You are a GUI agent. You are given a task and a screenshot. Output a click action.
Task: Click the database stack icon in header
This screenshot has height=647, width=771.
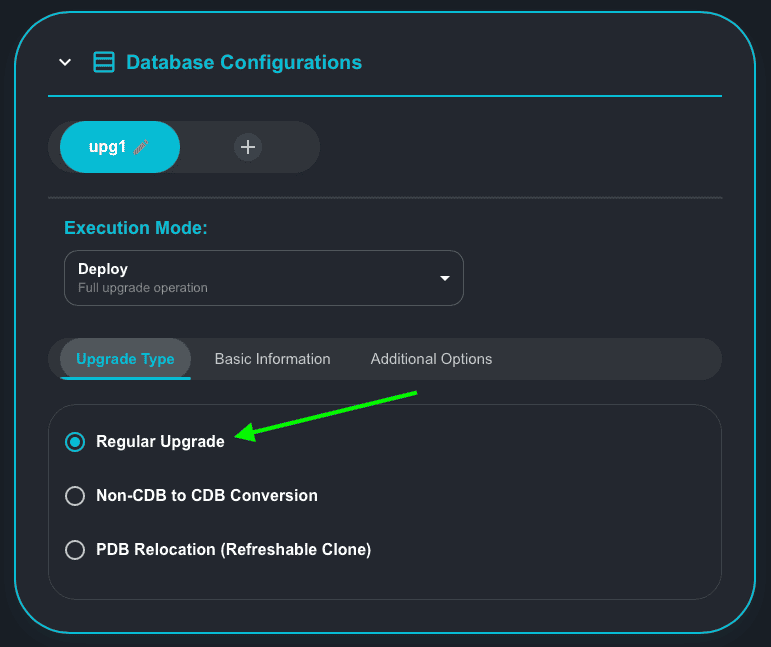pos(104,62)
